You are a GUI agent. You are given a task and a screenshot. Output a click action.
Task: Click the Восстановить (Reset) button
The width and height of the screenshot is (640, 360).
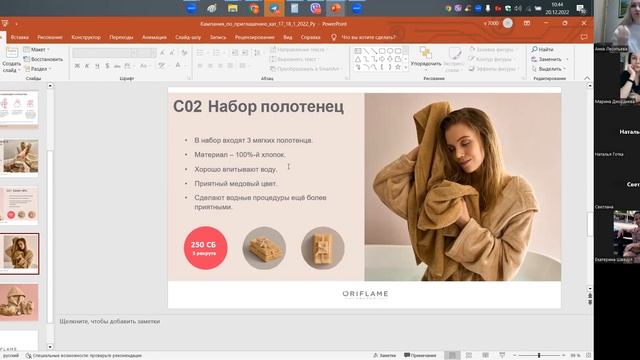pos(43,59)
